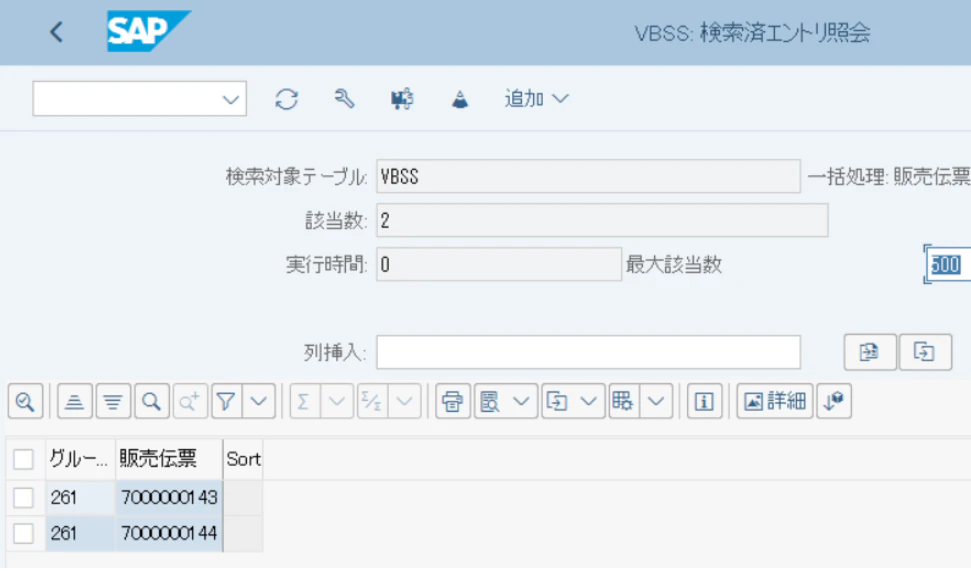Check the row for document 7000000144

coord(24,533)
